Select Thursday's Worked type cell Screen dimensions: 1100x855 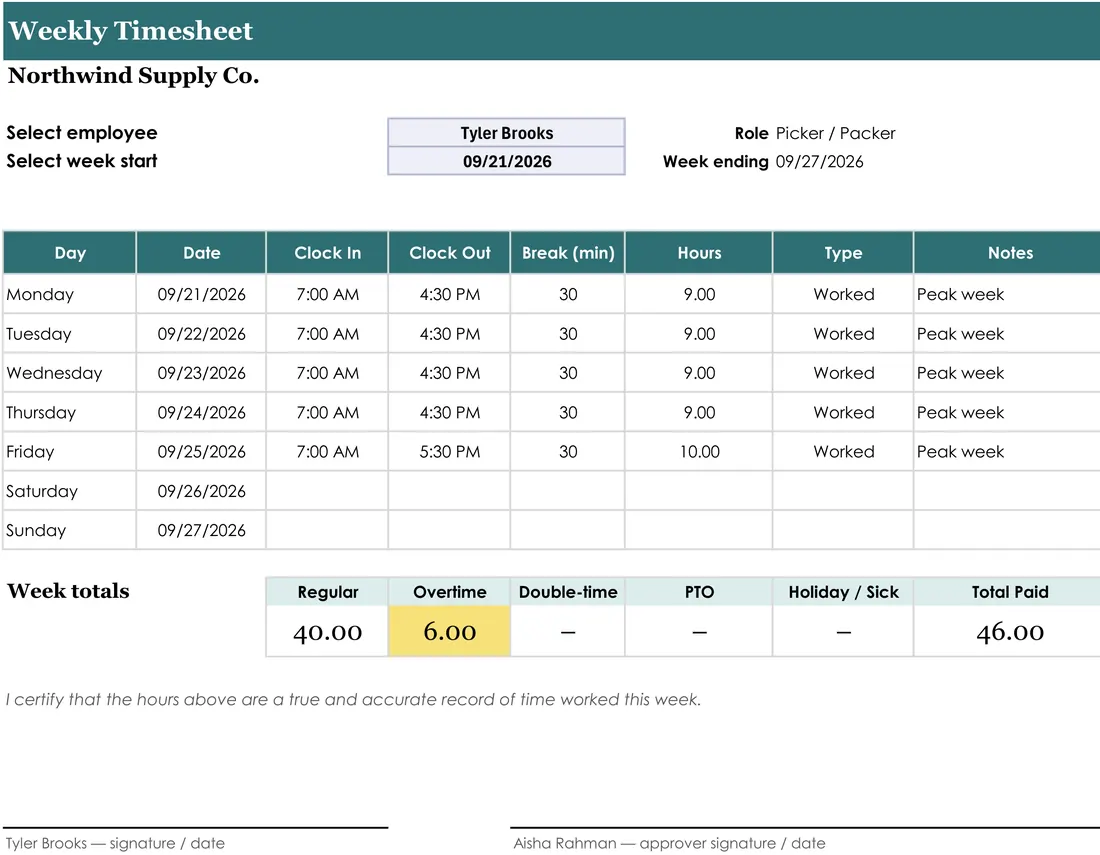843,412
